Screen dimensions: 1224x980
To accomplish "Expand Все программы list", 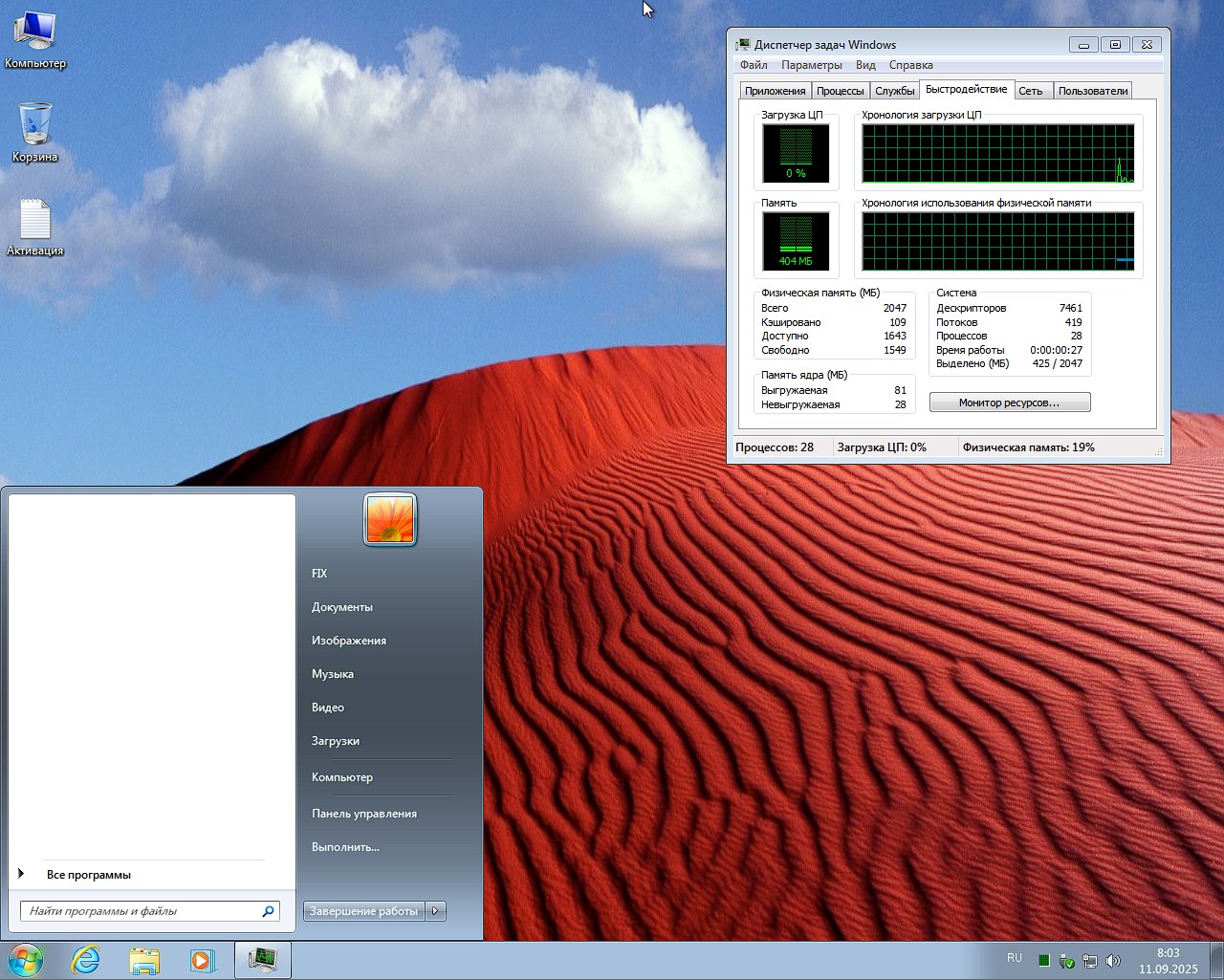I will click(x=88, y=875).
